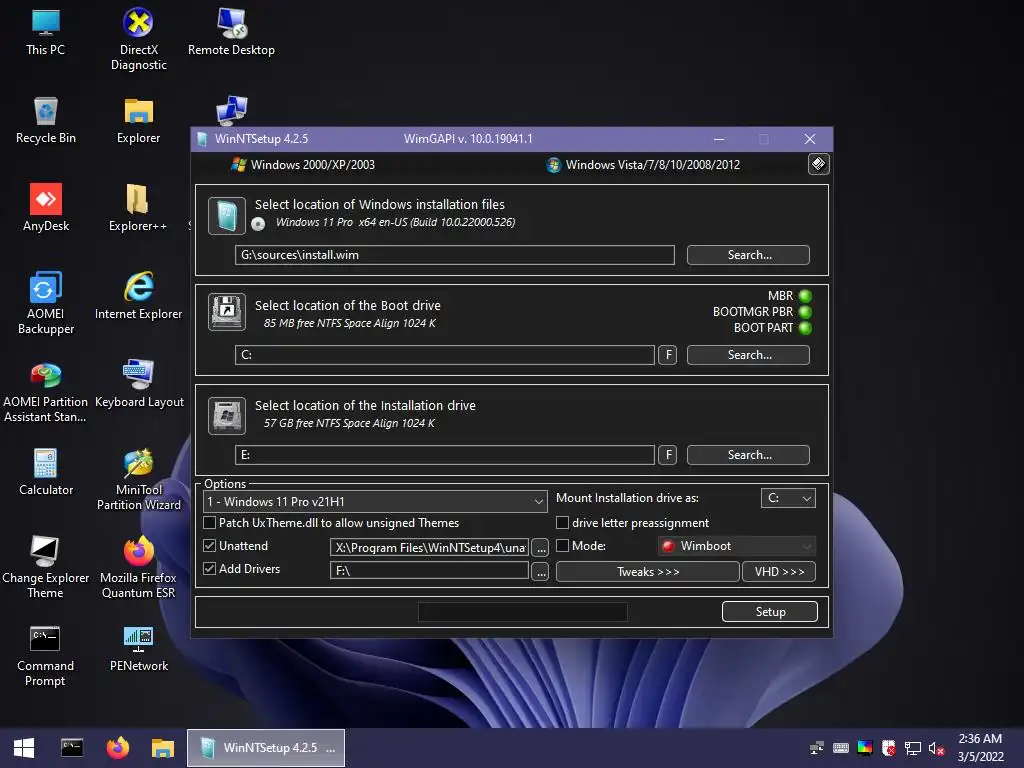Browse for drivers folder with ... button

[x=540, y=571]
